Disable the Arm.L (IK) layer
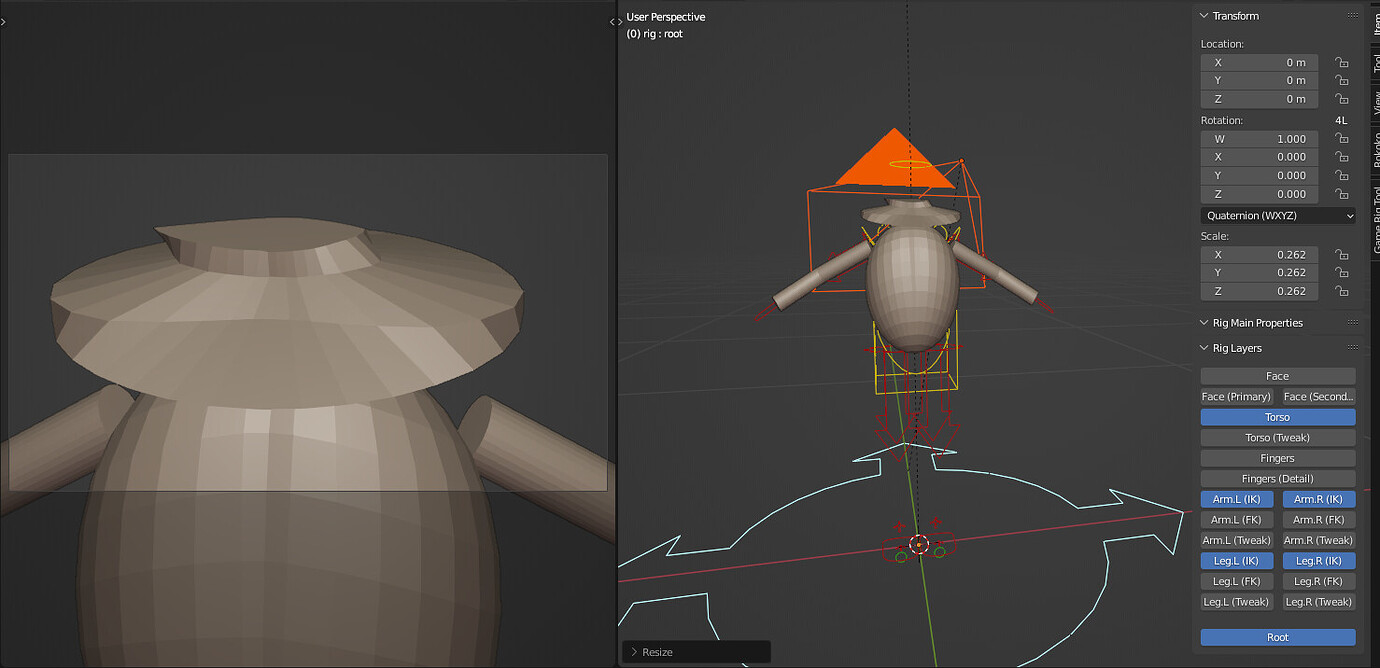The height and width of the screenshot is (668, 1380). click(1236, 499)
